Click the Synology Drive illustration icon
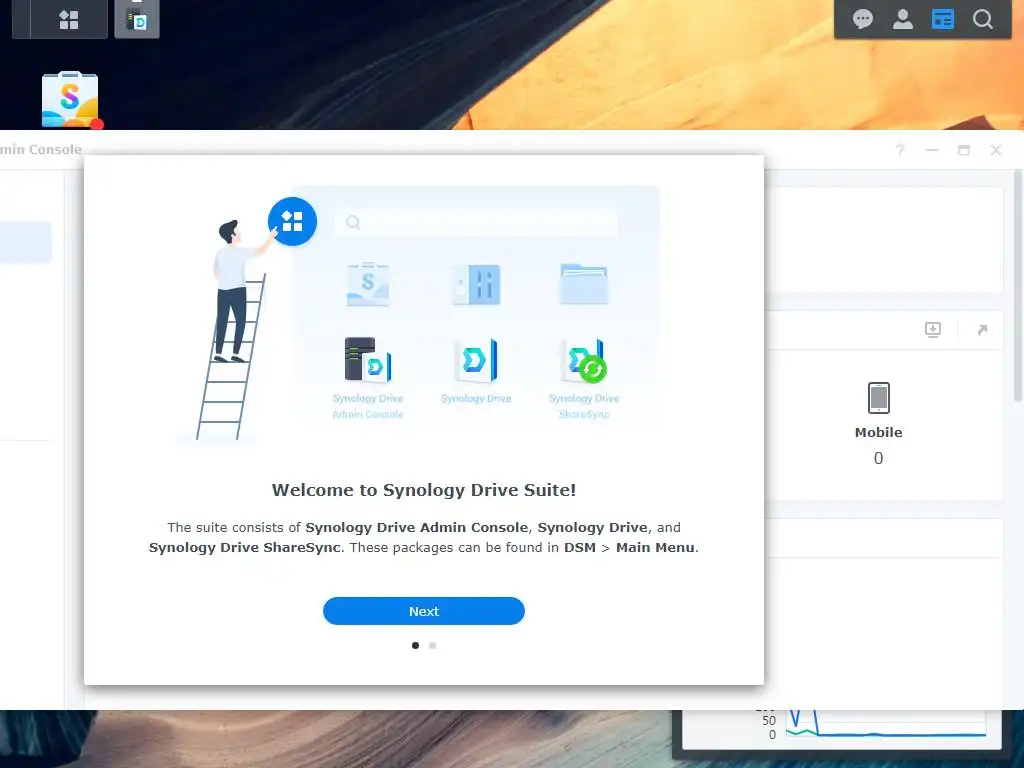Image resolution: width=1024 pixels, height=768 pixels. coord(476,360)
